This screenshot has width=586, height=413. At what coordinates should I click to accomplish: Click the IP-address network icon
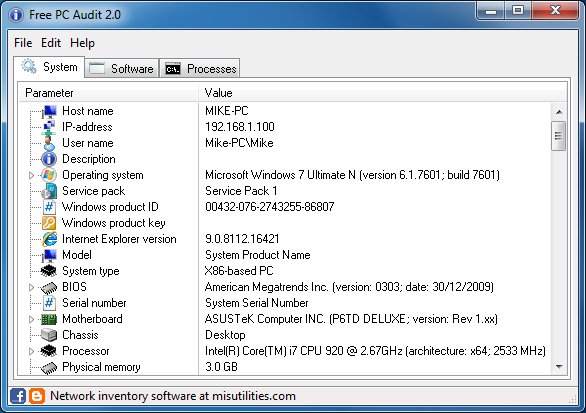49,127
